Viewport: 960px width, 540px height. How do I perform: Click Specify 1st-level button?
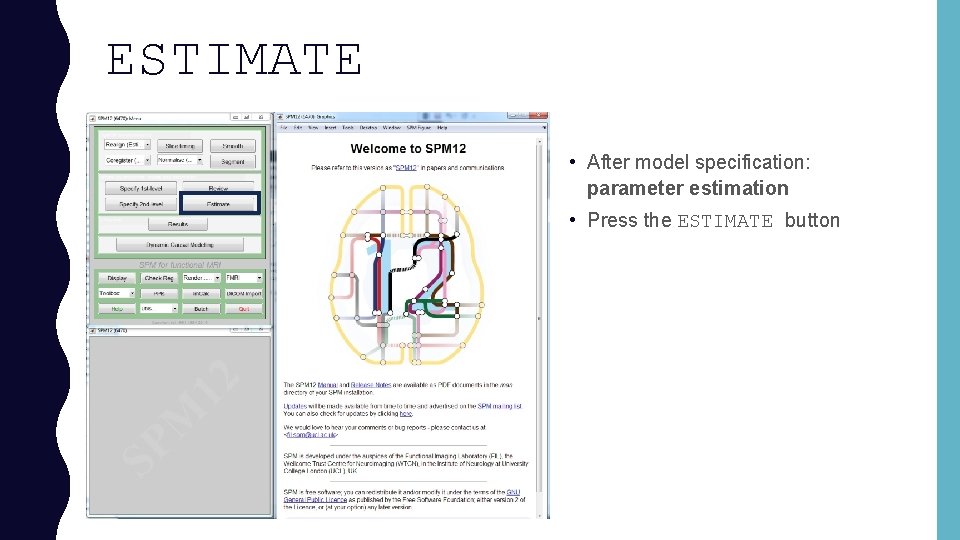141,188
